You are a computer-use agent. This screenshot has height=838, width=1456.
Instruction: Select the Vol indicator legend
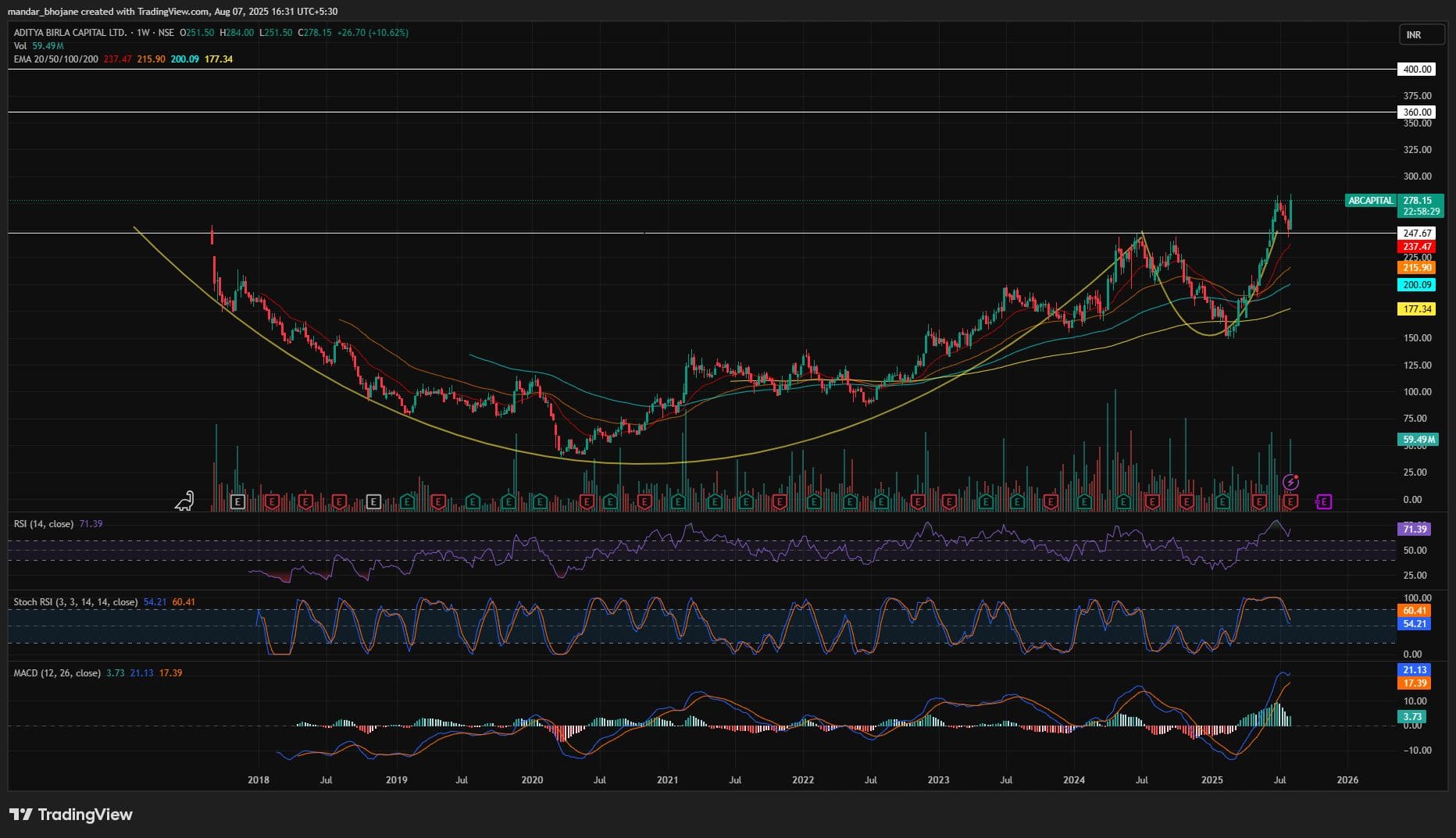pos(20,46)
